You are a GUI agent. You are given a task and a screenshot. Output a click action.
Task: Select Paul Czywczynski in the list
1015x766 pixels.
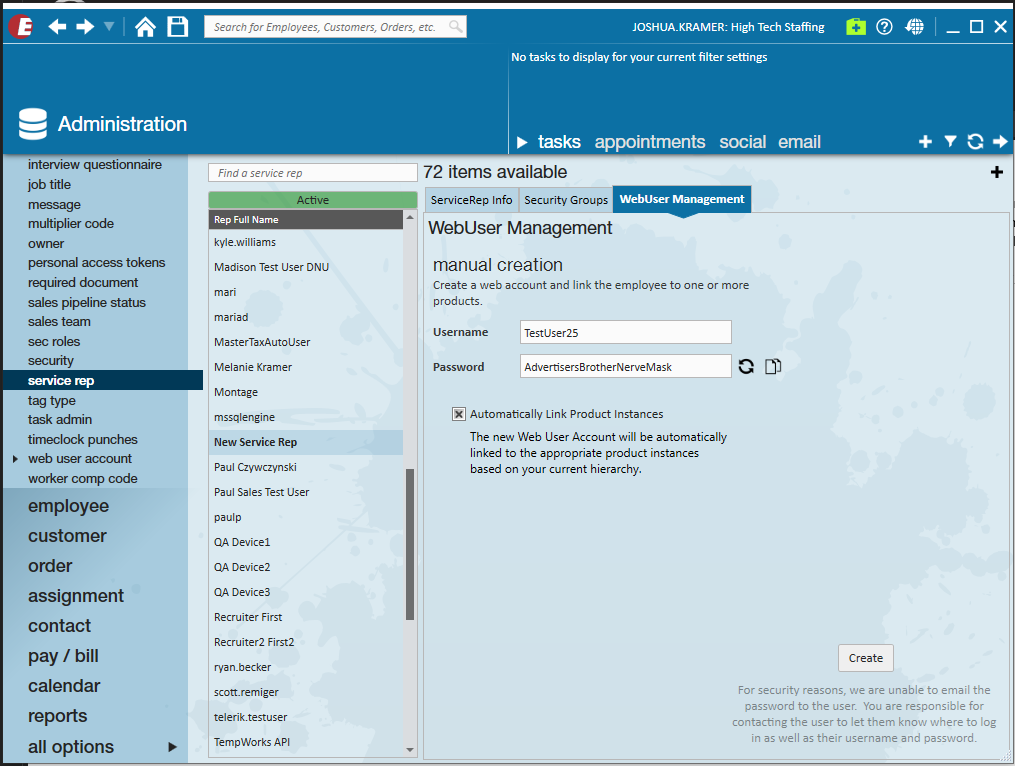point(306,467)
